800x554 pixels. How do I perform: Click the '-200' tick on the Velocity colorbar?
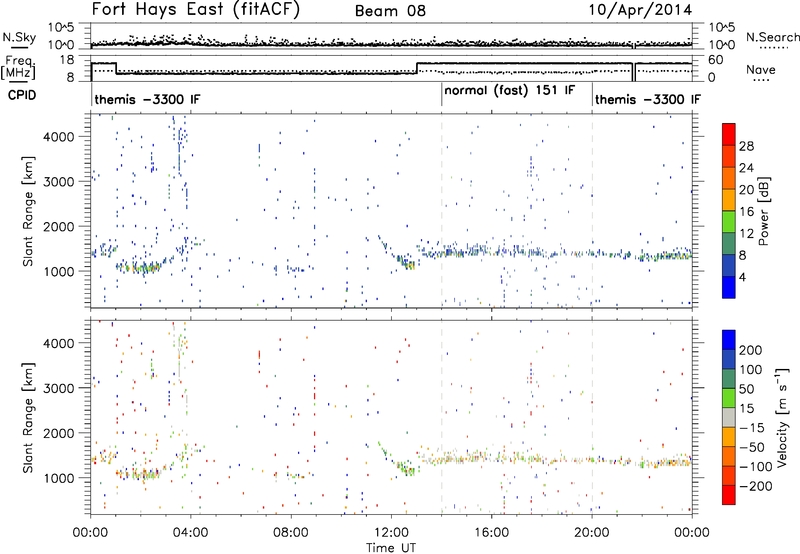pos(756,486)
